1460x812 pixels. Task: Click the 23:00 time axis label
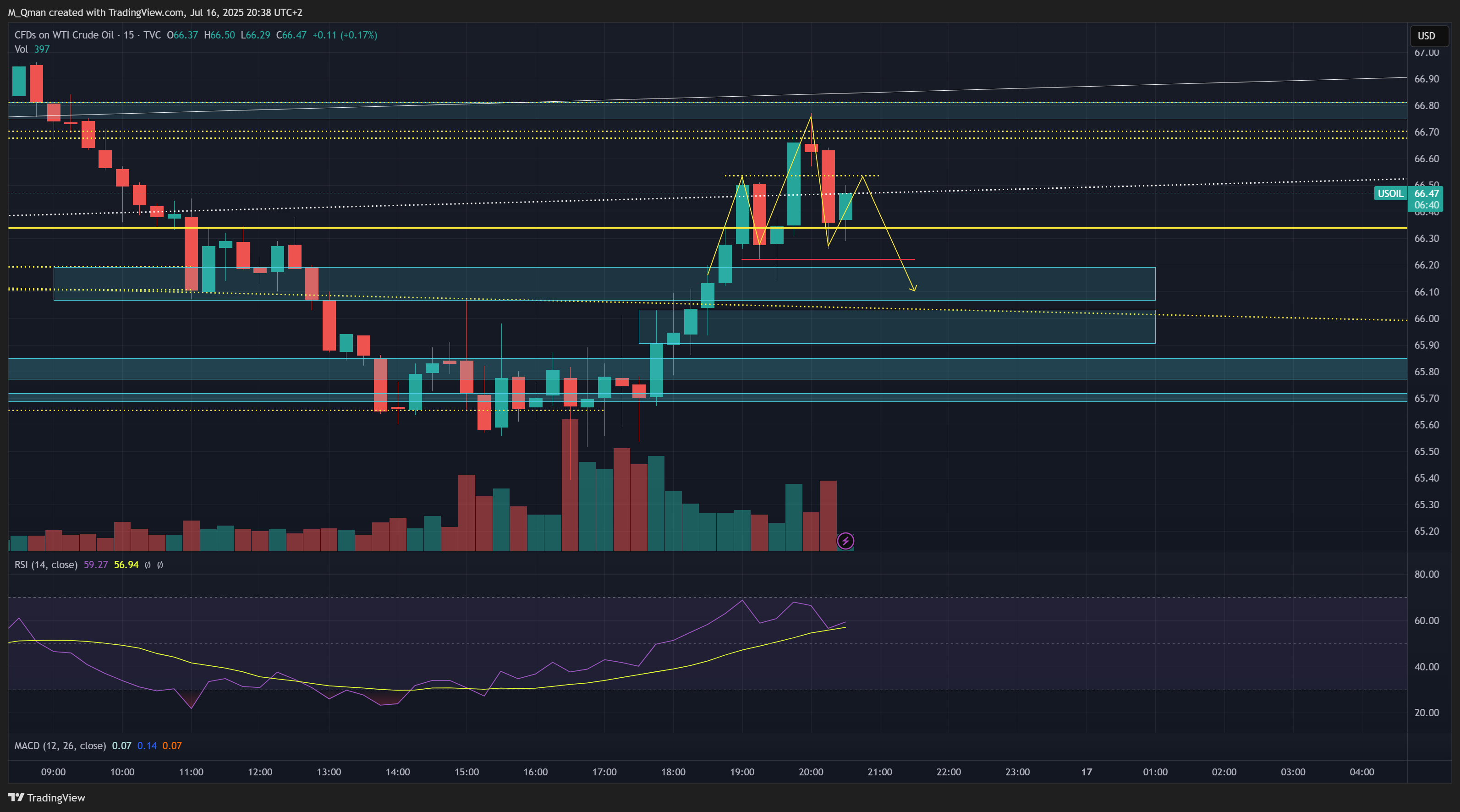click(1017, 772)
